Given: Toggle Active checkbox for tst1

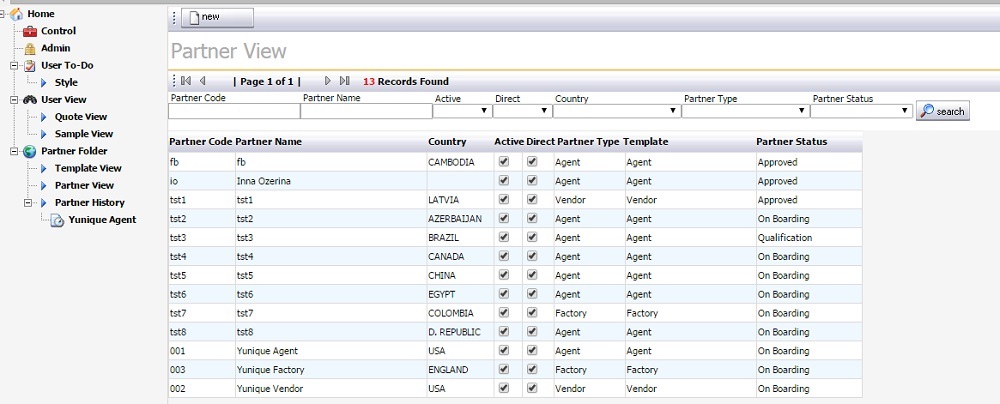Looking at the screenshot, I should [x=504, y=199].
